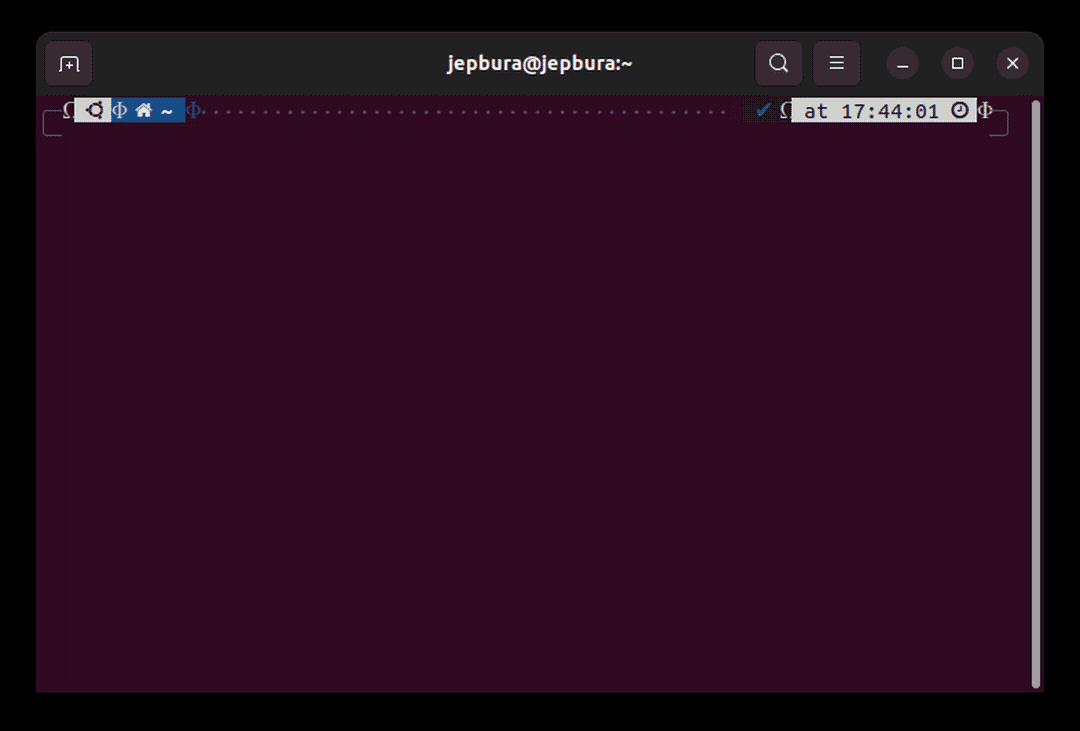
Task: Click the home icon in prompt
Action: coord(144,110)
